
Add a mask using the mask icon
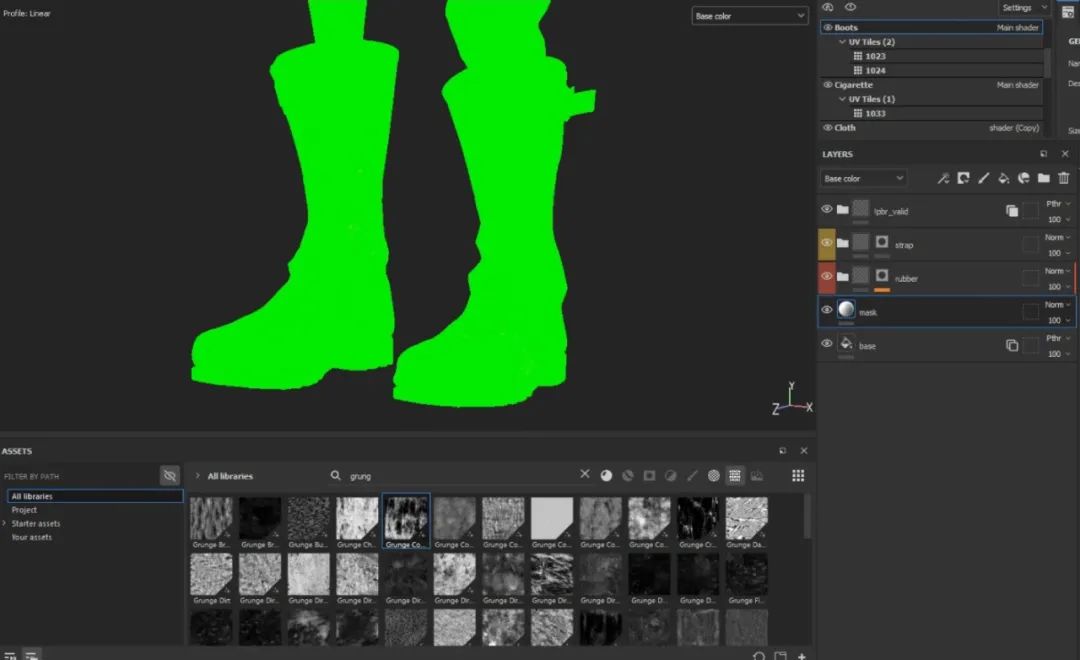pyautogui.click(x=963, y=178)
